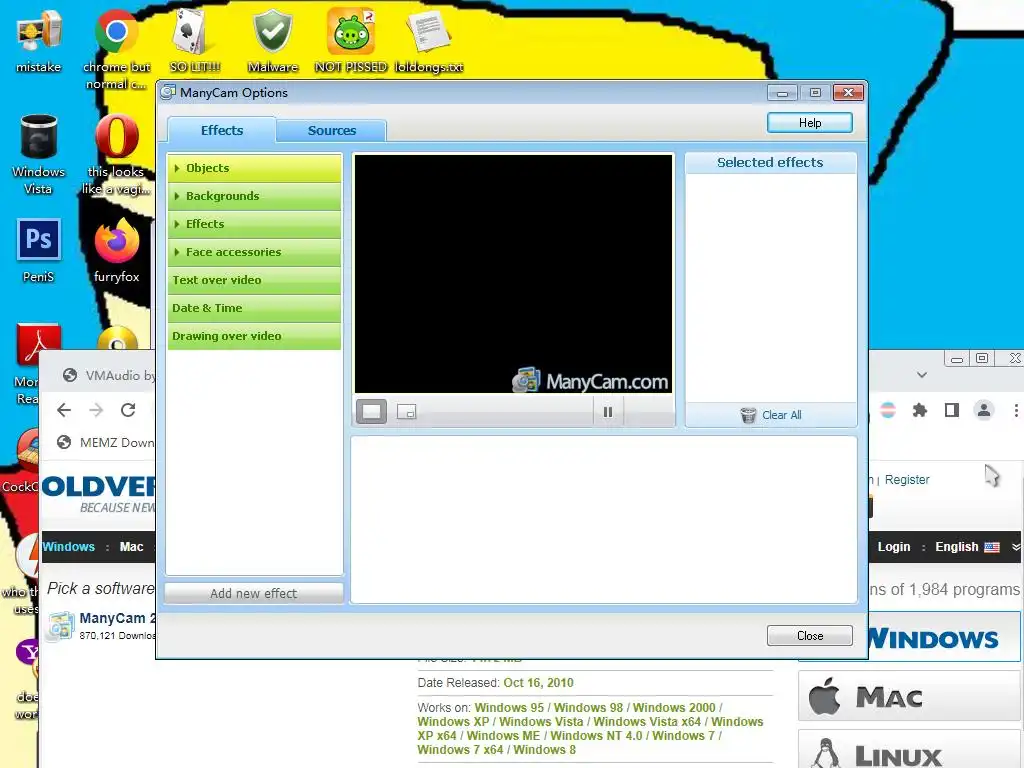
Task: Click the Close button in ManyCam Options
Action: [x=810, y=635]
